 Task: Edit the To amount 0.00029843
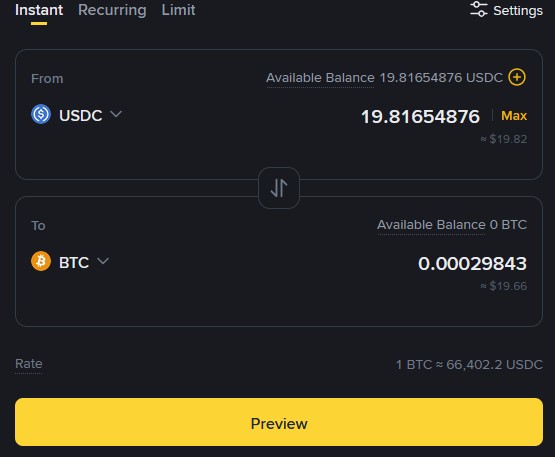click(x=472, y=264)
